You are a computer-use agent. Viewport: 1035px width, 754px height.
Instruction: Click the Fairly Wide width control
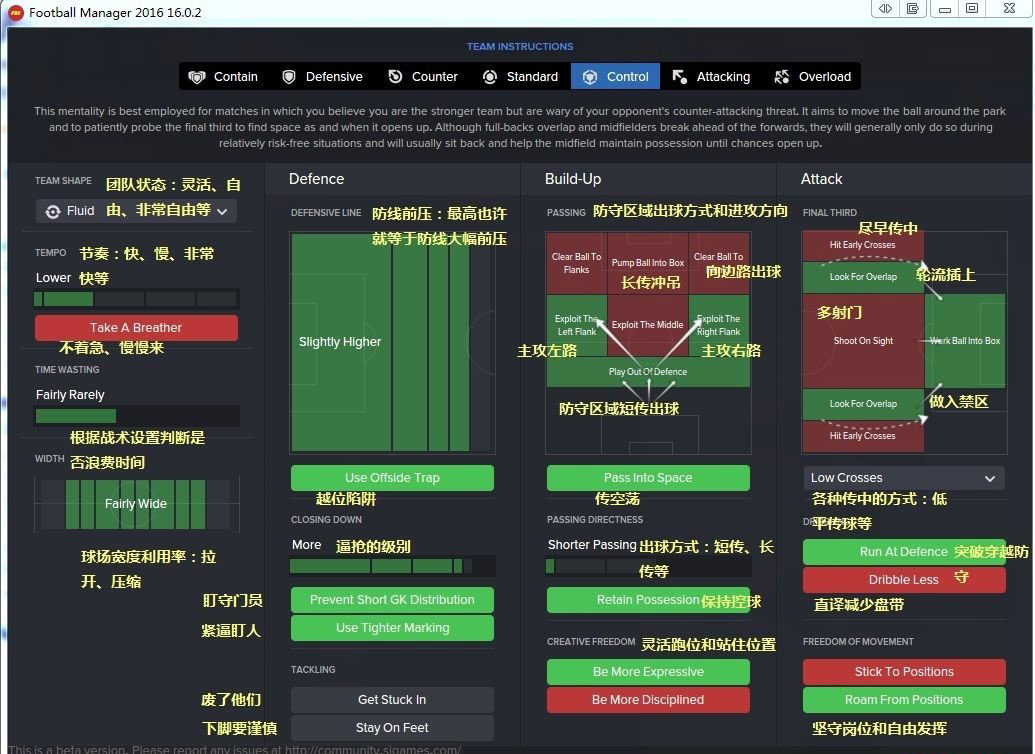pos(136,504)
